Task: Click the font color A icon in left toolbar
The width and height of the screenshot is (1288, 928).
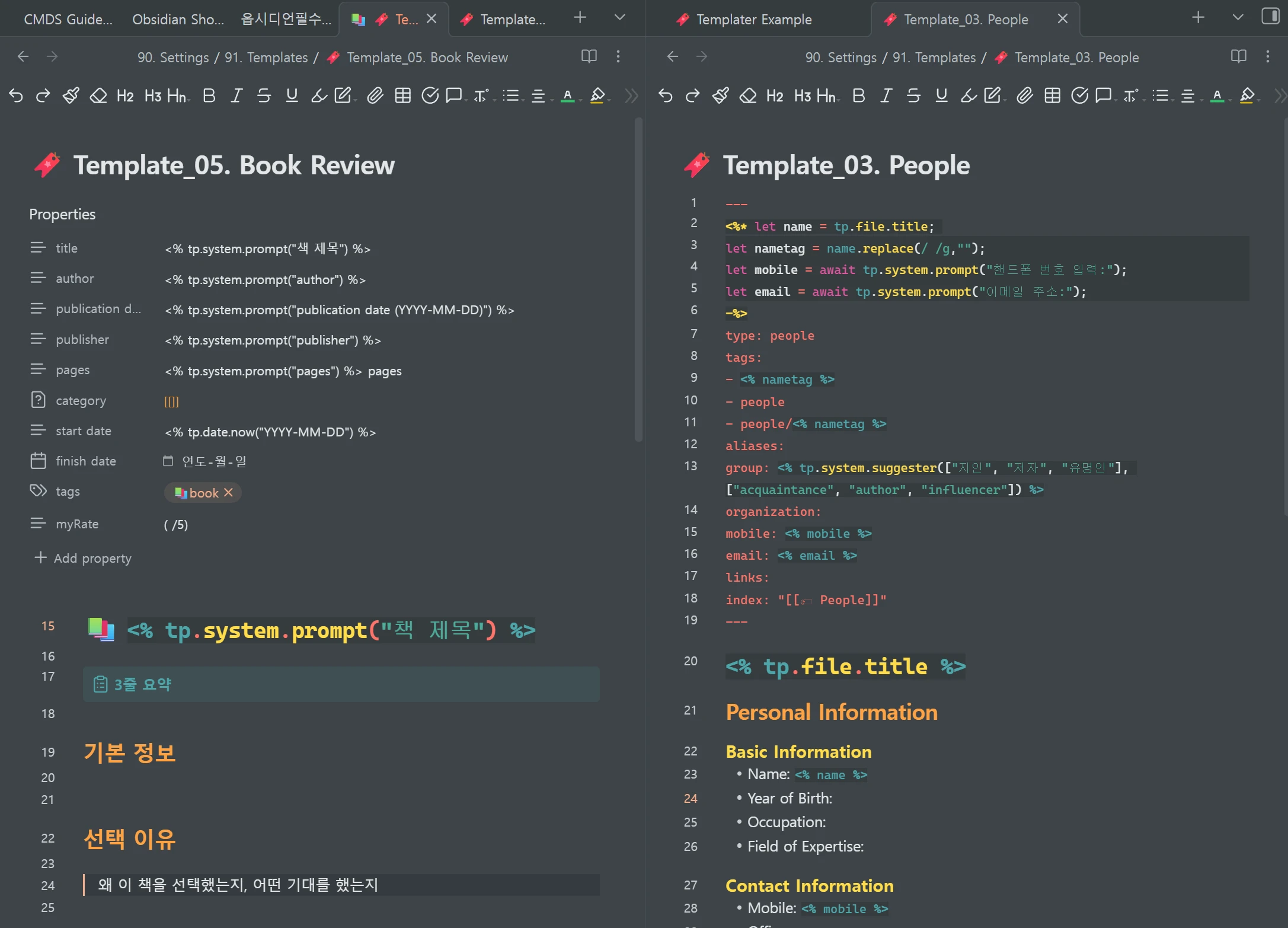Action: (567, 95)
